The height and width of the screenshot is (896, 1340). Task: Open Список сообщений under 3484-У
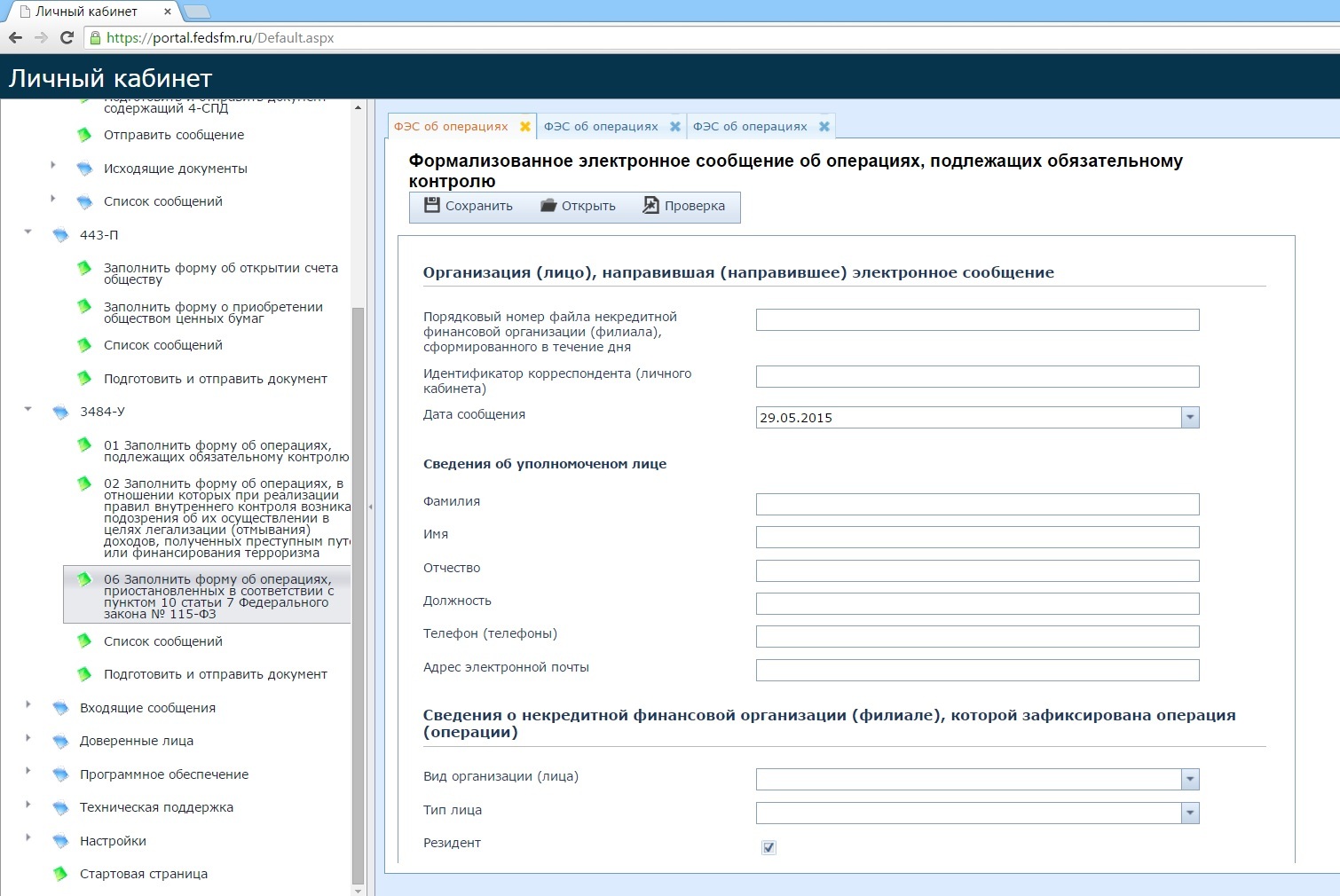[x=163, y=641]
